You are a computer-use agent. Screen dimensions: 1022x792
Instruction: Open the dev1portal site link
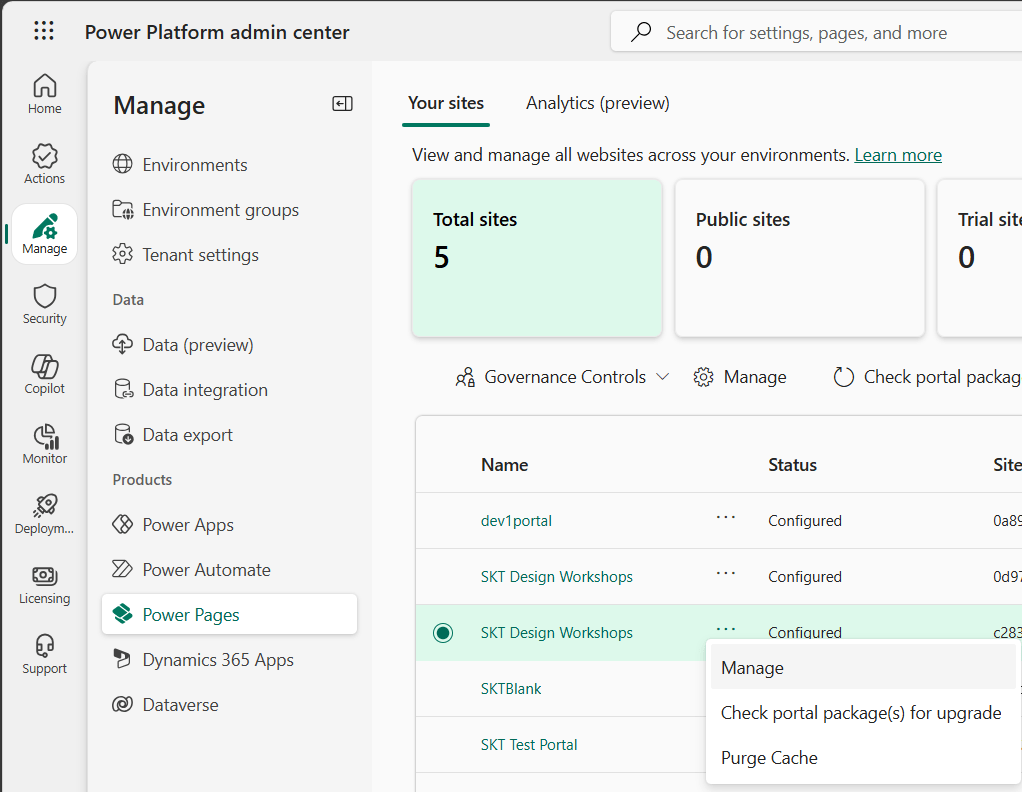[x=516, y=521]
